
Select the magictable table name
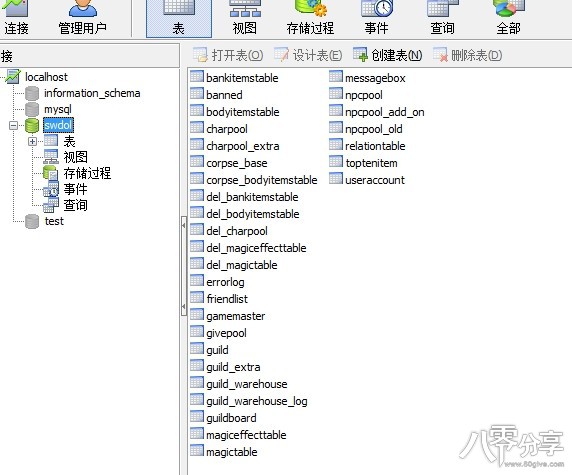pos(232,452)
